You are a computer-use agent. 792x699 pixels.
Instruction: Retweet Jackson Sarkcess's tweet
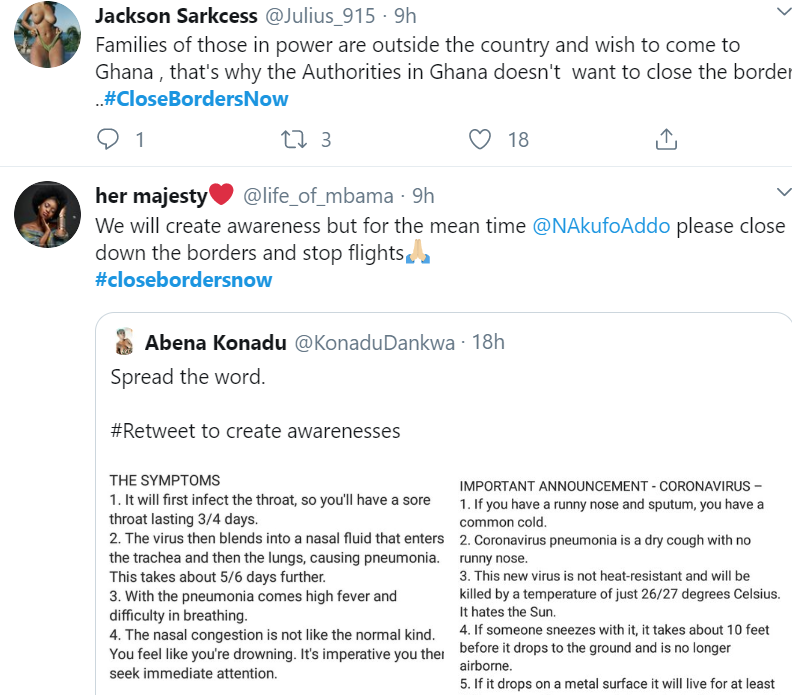[x=295, y=139]
